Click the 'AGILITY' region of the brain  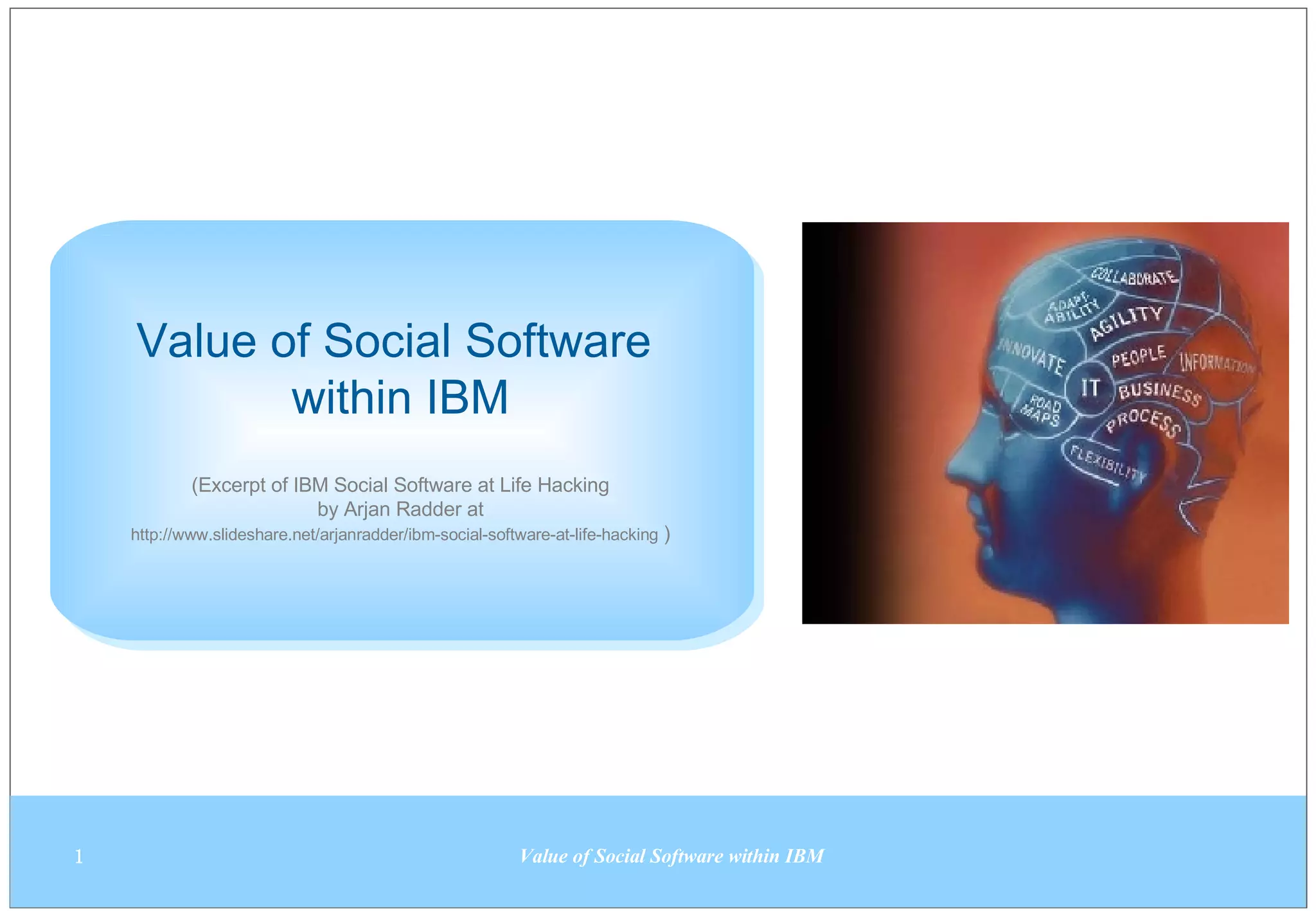[x=1126, y=323]
